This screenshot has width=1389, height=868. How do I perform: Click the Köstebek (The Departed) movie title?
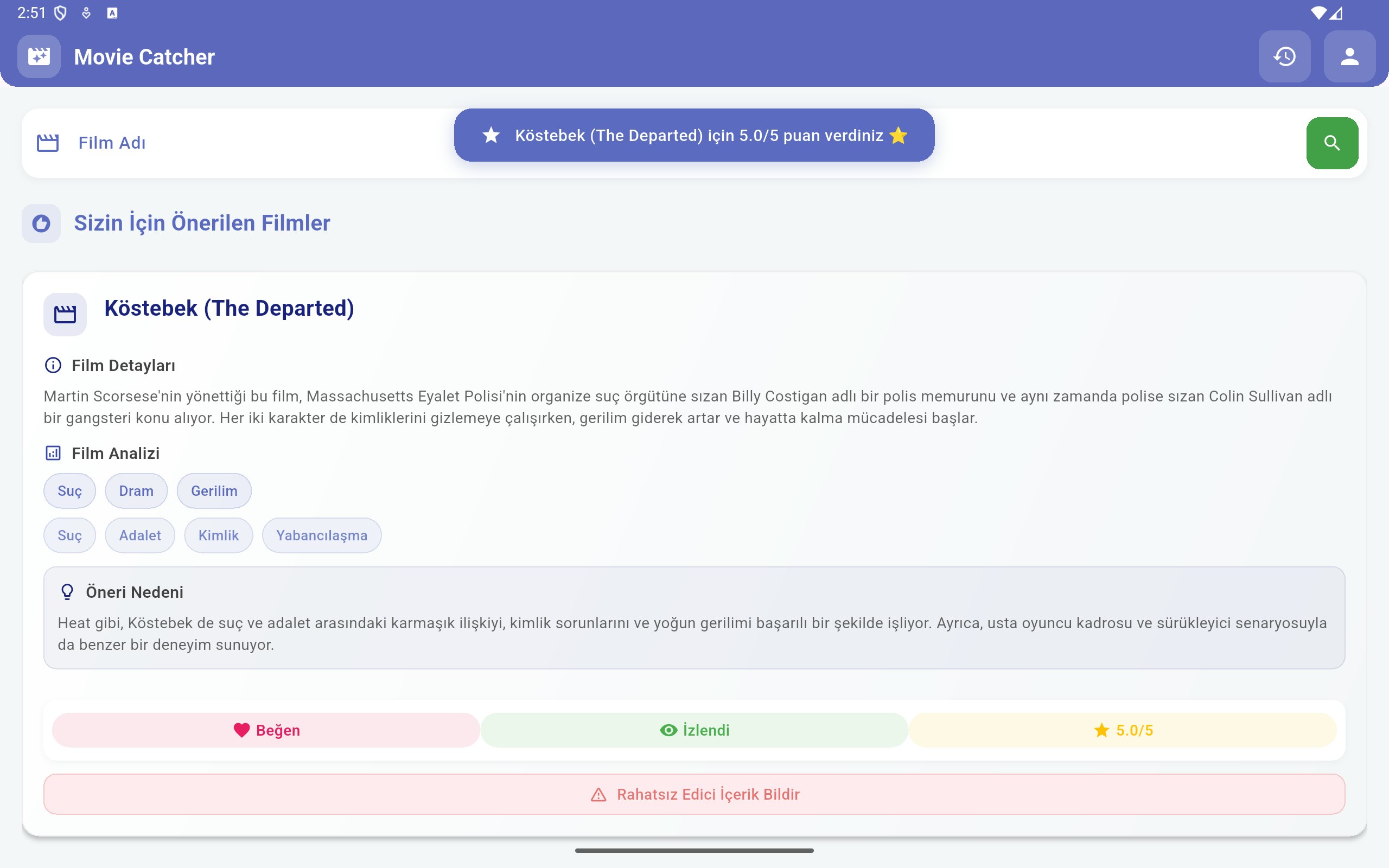click(x=229, y=308)
